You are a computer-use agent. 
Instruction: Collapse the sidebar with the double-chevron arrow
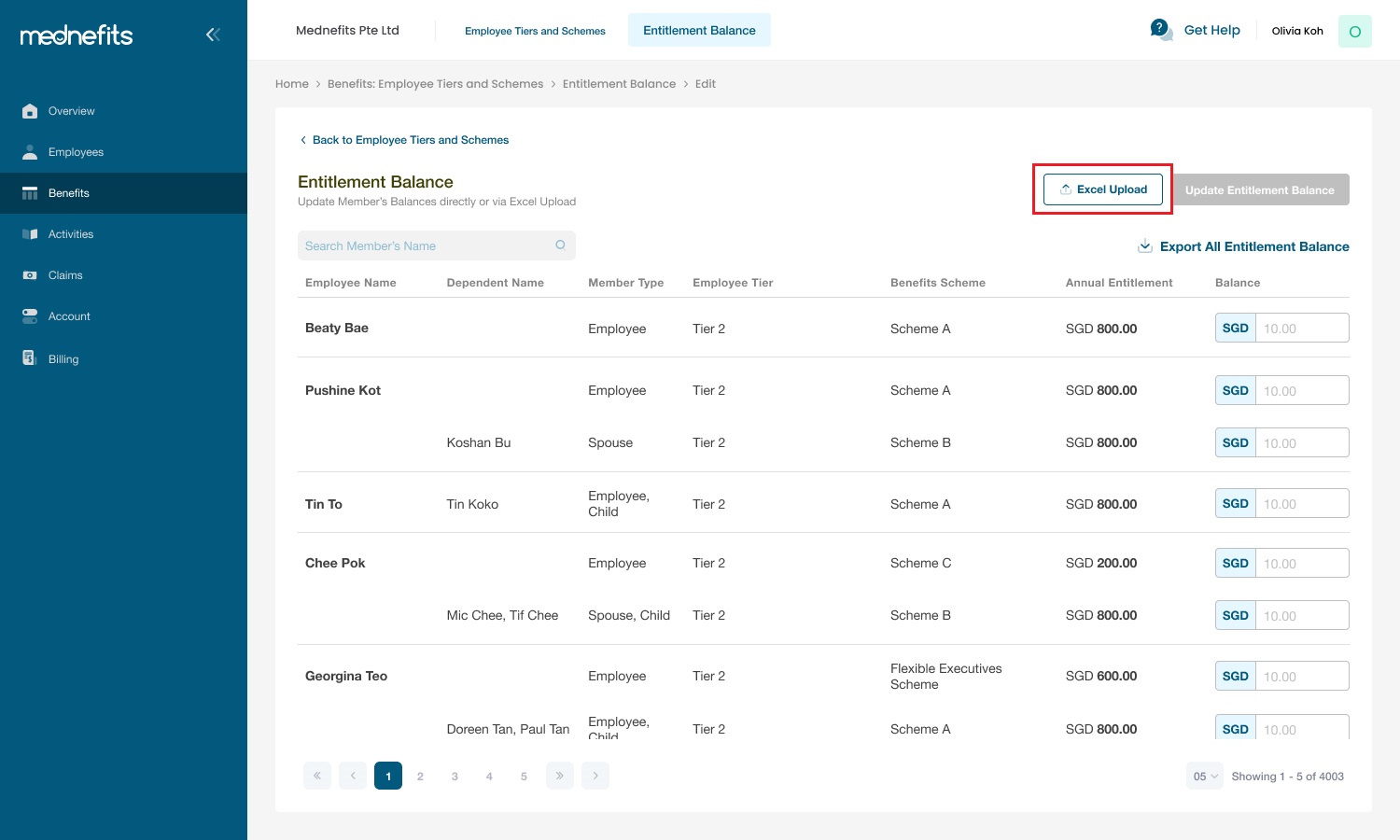(213, 35)
